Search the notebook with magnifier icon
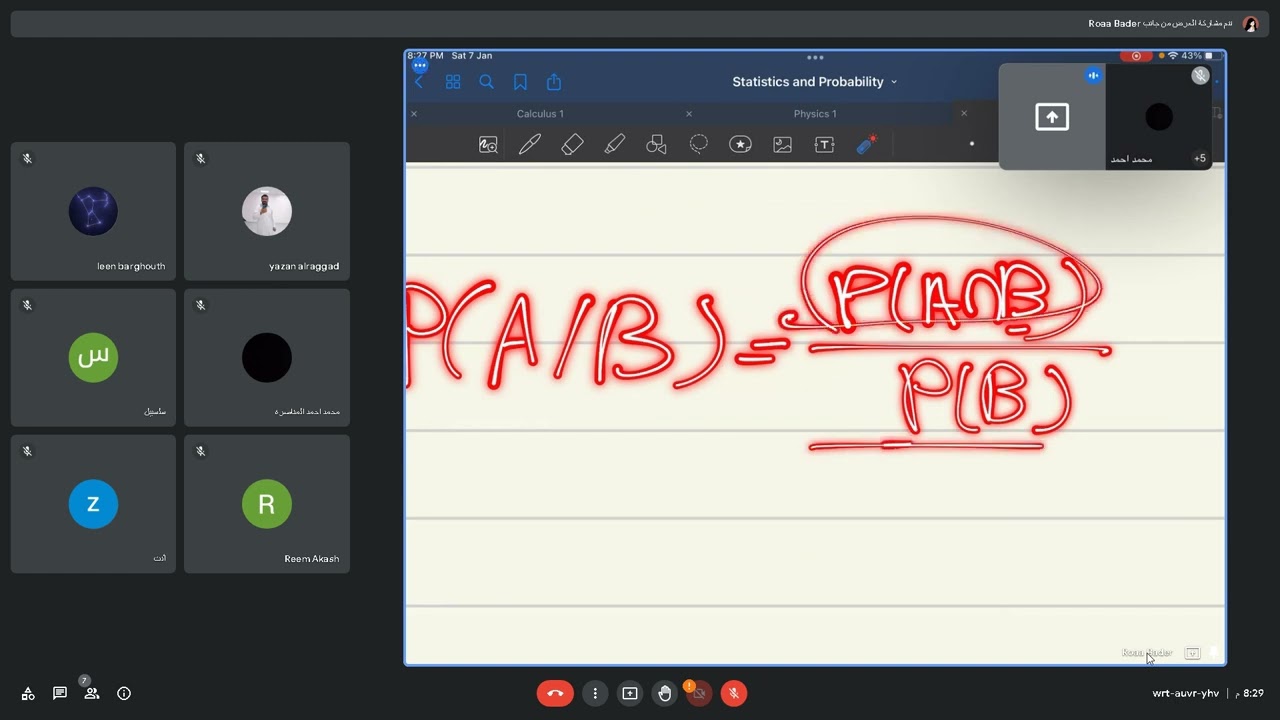 pyautogui.click(x=487, y=82)
